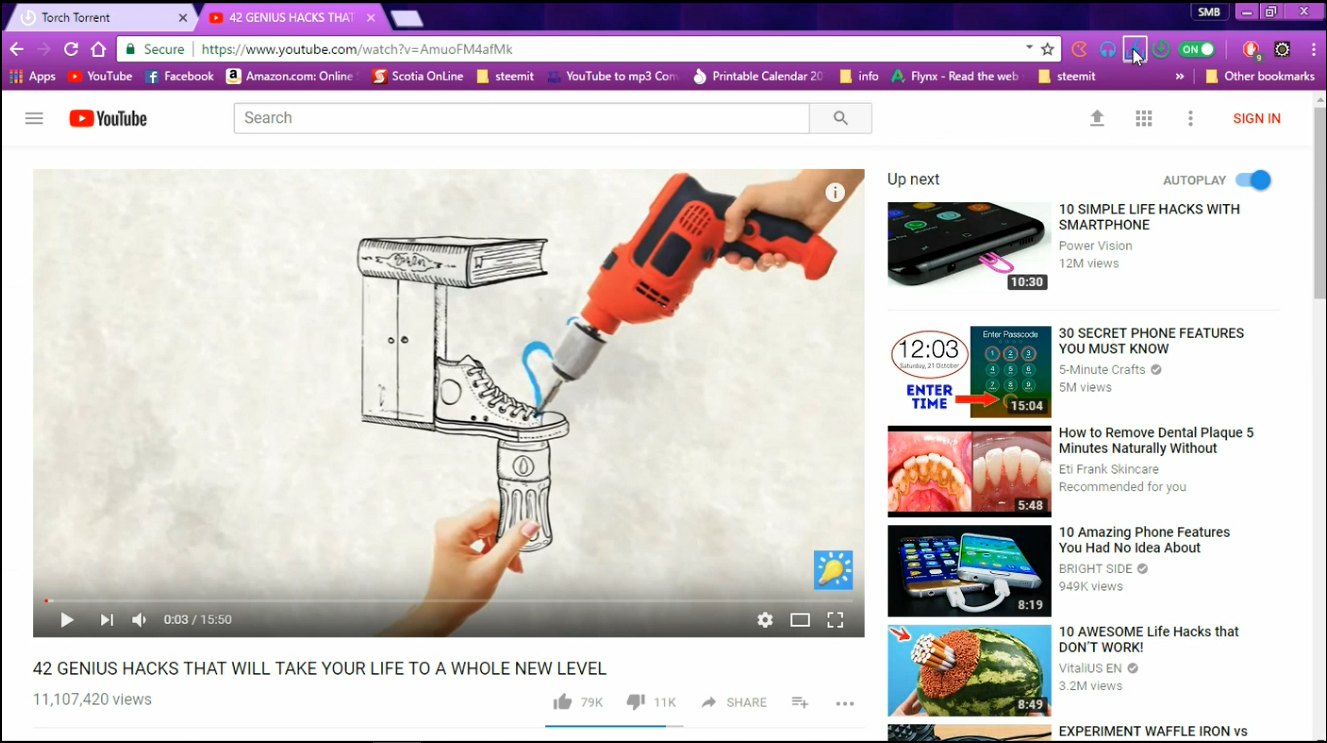Visit the BRIGHT SIDE channel name
This screenshot has width=1327, height=743.
[x=1096, y=569]
